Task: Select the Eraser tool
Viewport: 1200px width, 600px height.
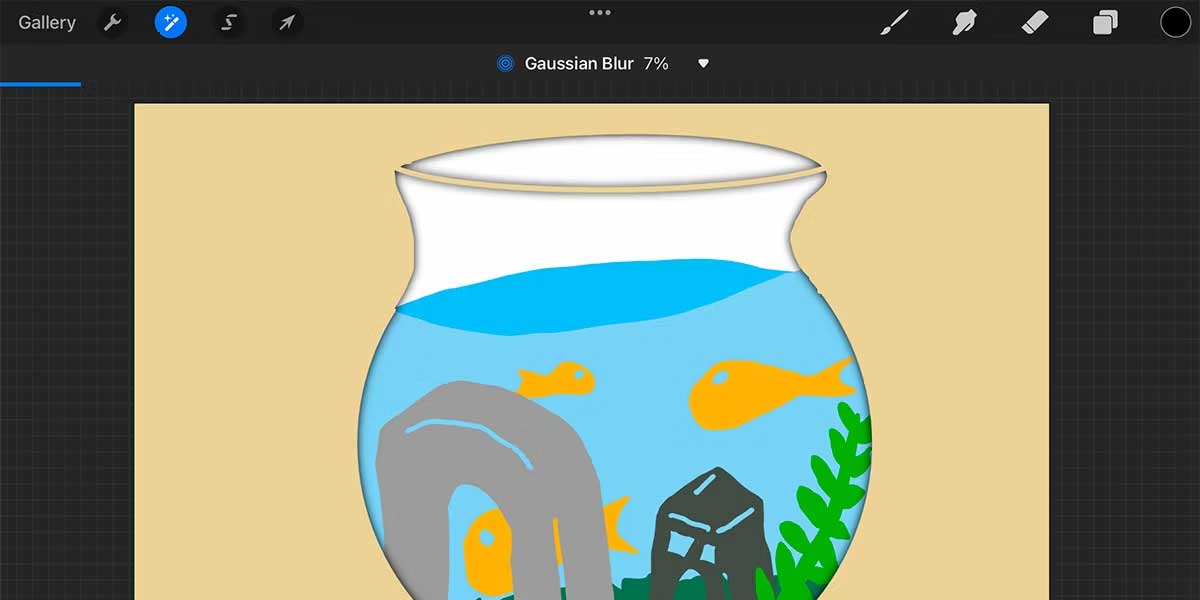Action: tap(1034, 21)
